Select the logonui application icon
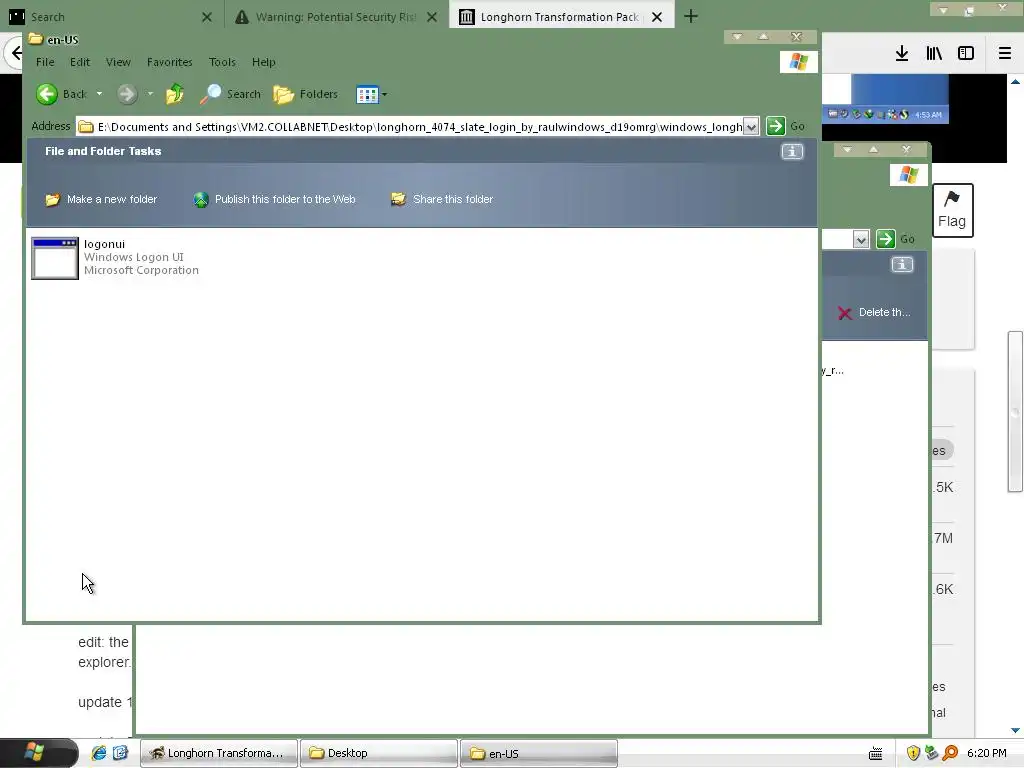The height and width of the screenshot is (768, 1024). click(x=55, y=258)
